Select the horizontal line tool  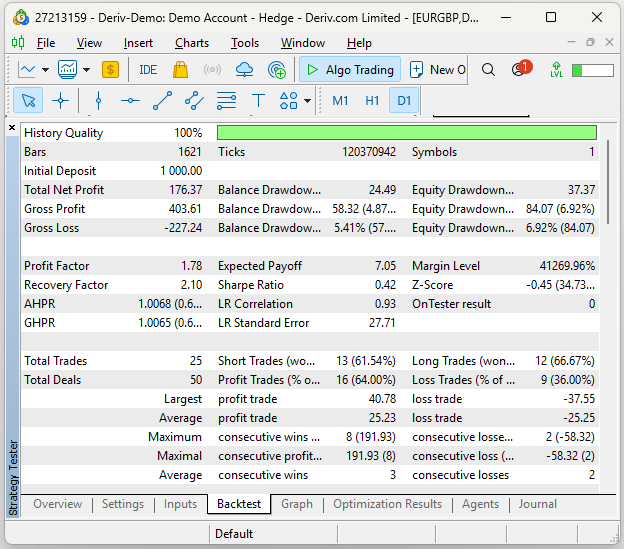click(x=130, y=101)
